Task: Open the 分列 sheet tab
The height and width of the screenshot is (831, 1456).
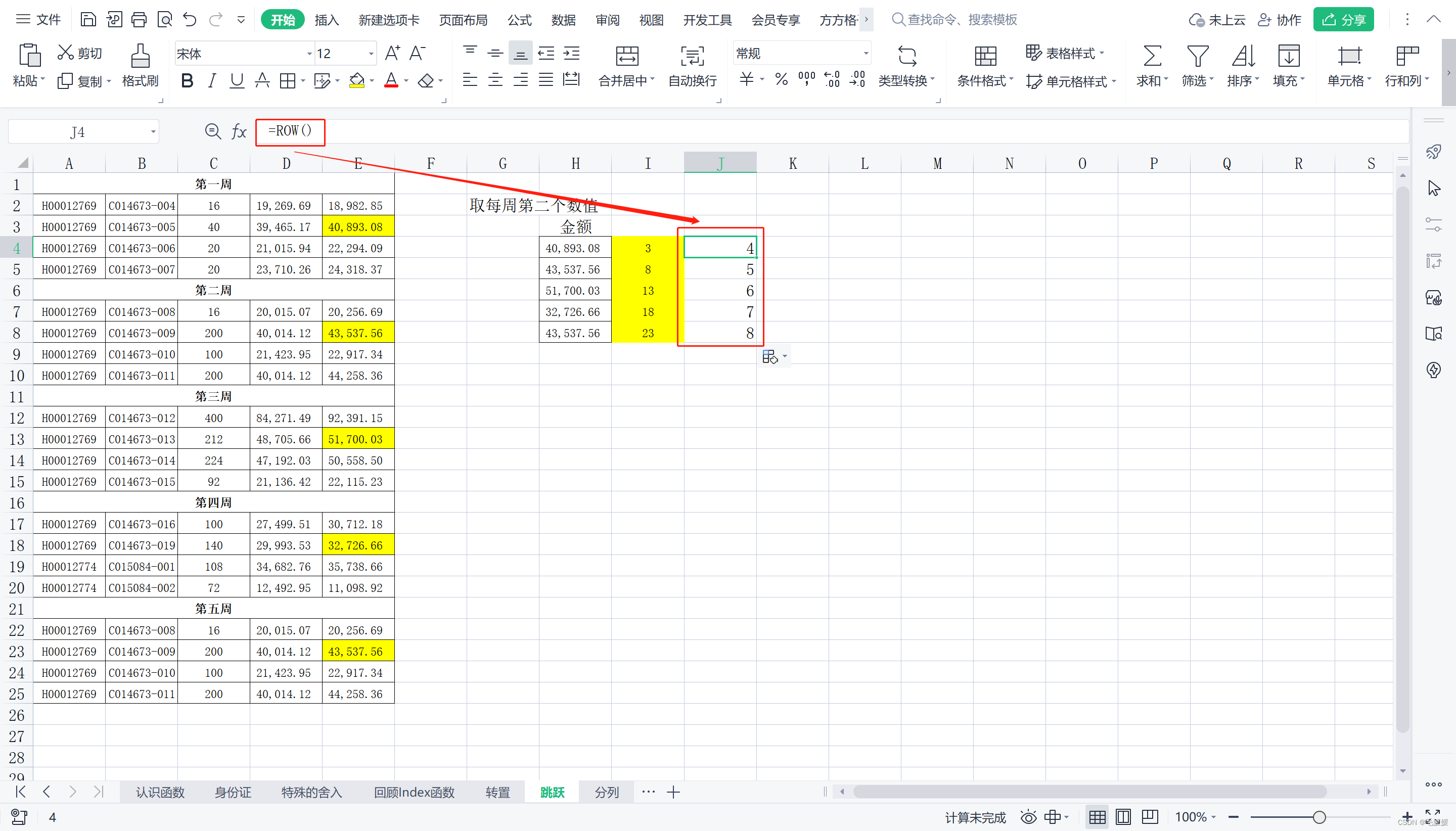Action: tap(606, 792)
